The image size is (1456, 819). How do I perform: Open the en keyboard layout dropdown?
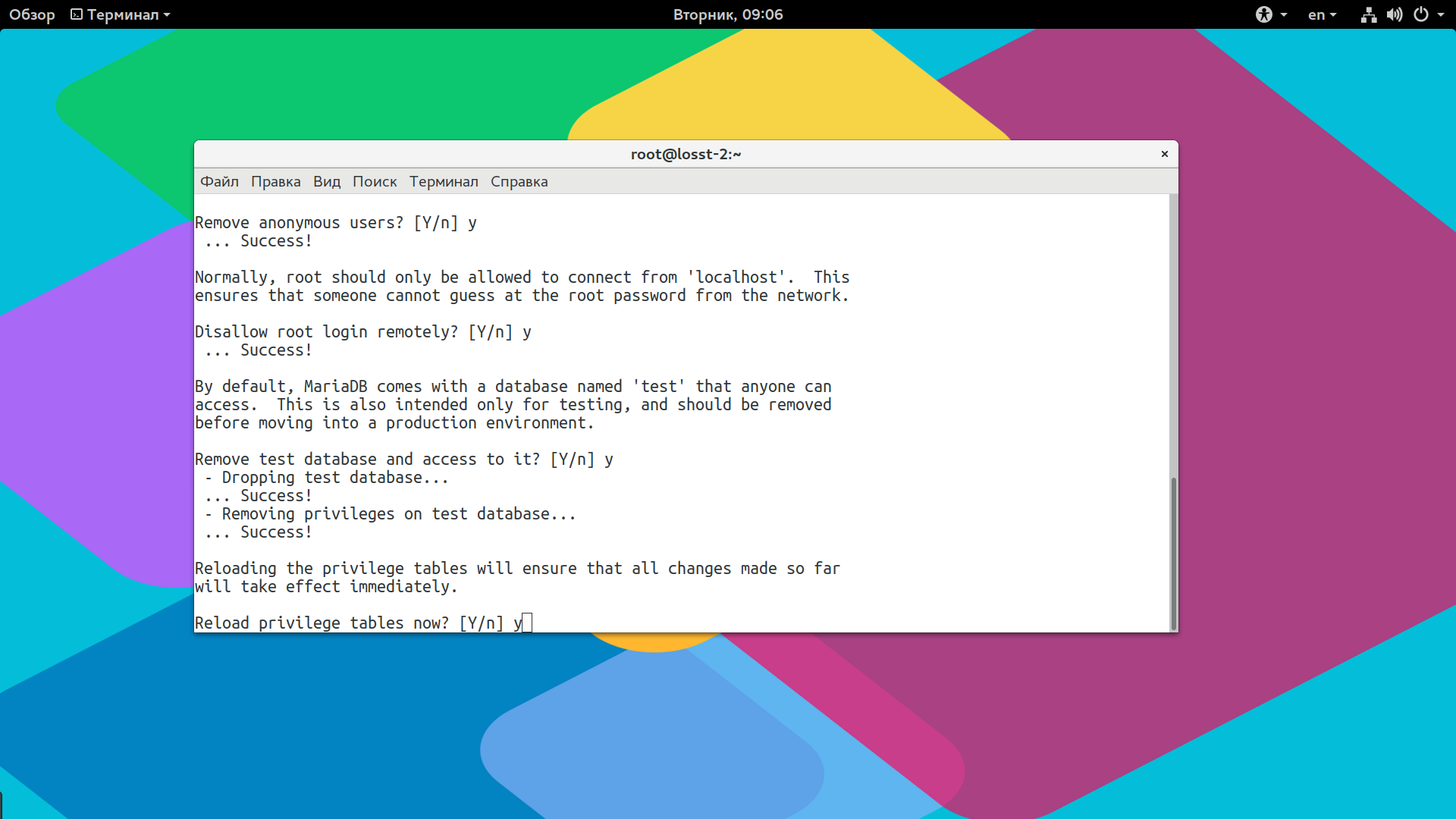[1322, 14]
